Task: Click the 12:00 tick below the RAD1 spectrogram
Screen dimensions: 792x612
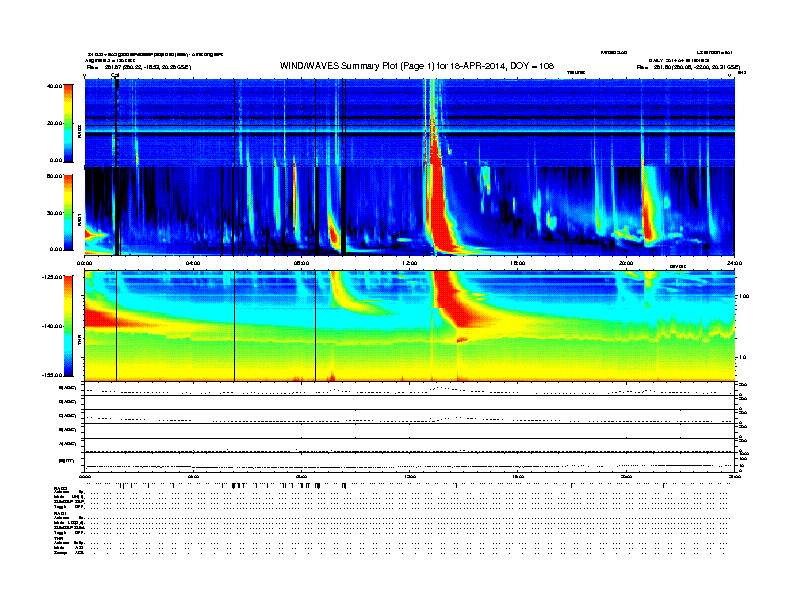Action: click(410, 263)
